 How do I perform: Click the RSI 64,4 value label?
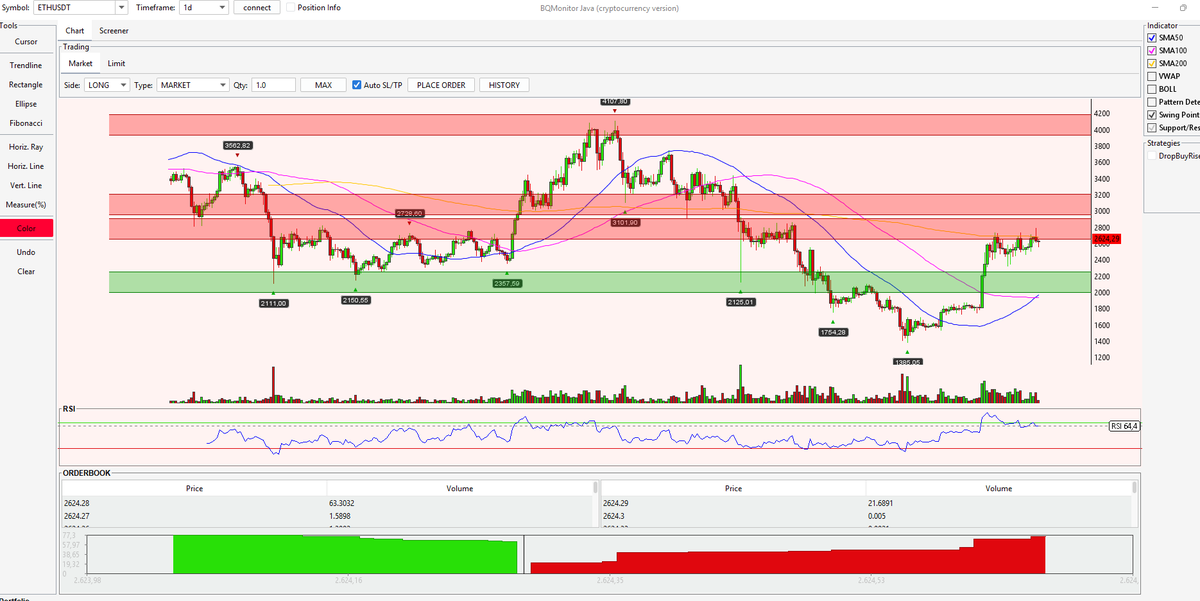point(1125,426)
